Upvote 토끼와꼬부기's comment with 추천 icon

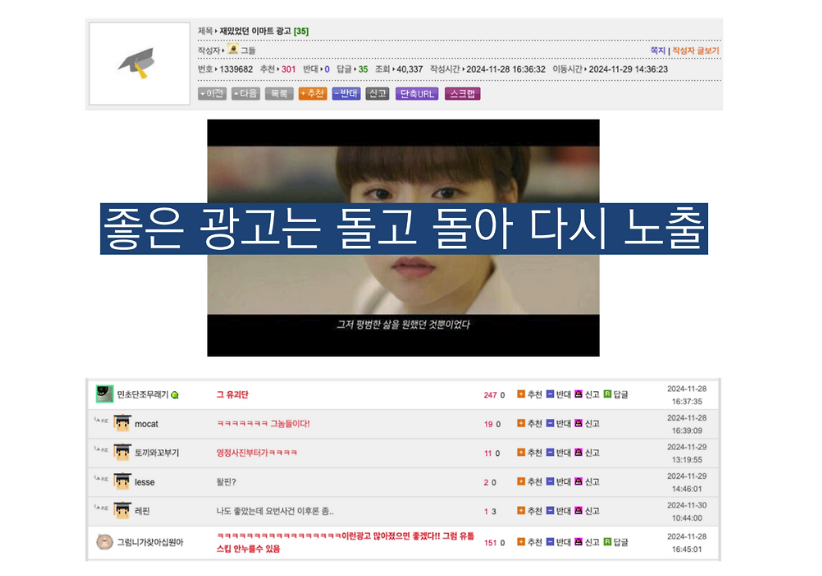pos(521,452)
